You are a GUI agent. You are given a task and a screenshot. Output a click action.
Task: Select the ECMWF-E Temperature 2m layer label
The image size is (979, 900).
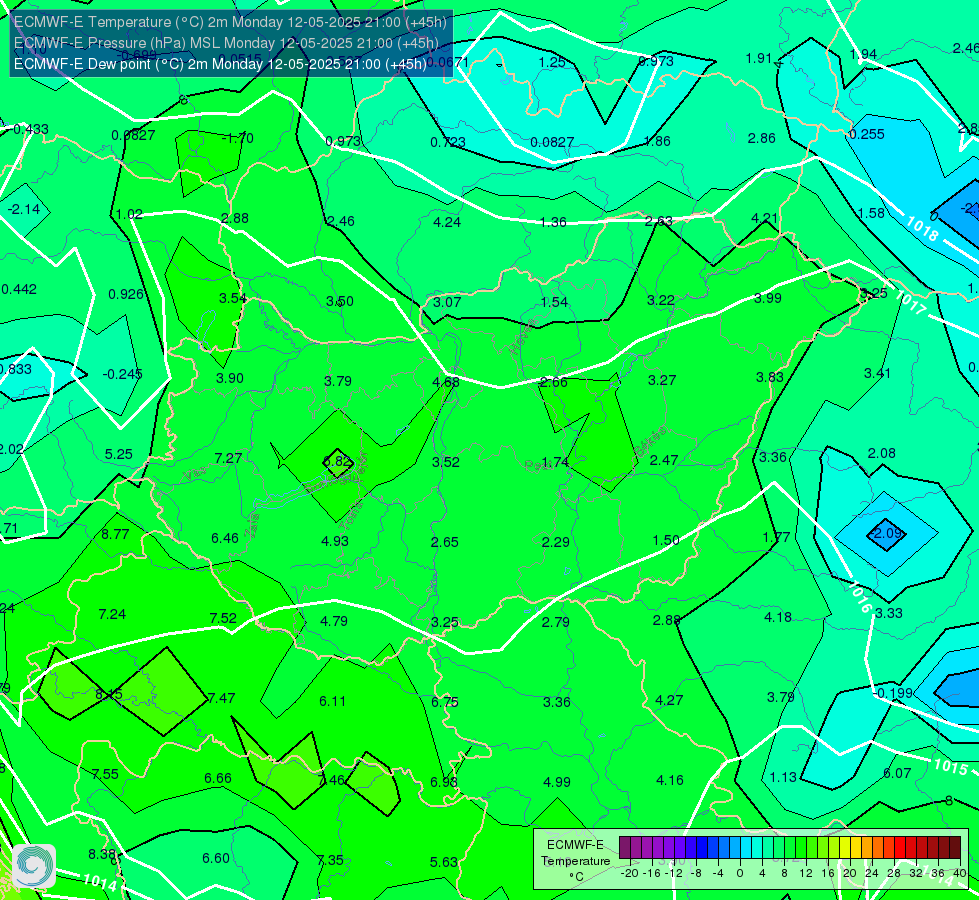(x=230, y=22)
